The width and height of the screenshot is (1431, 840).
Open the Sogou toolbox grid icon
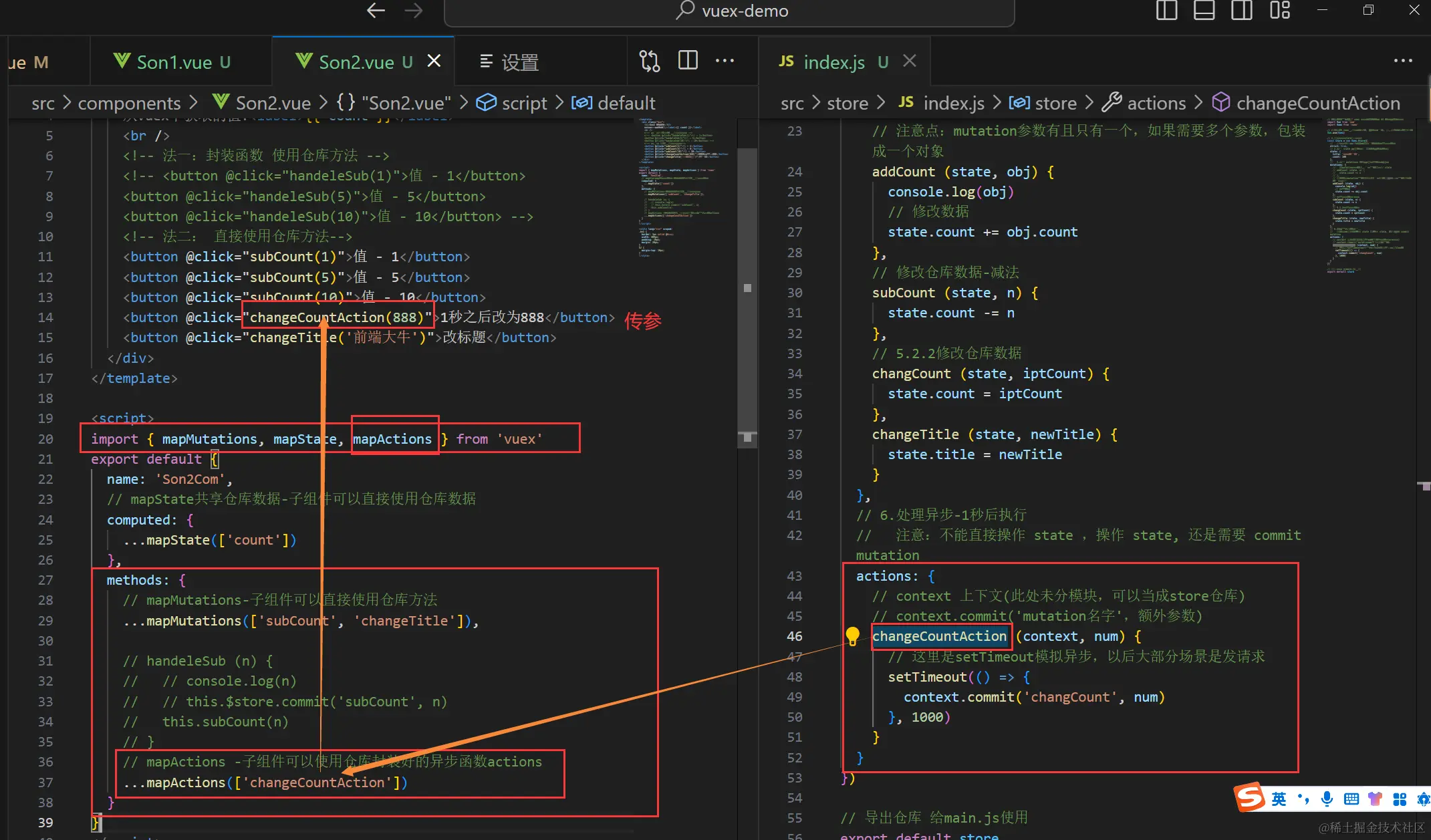1399,799
